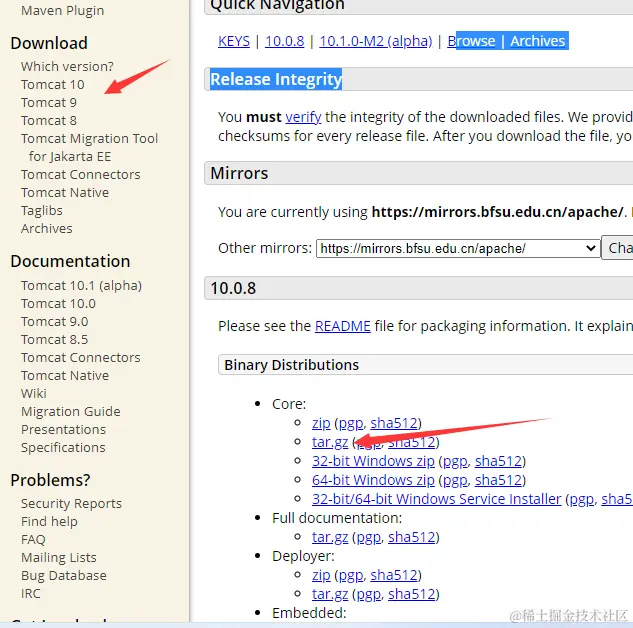Open pgp for Deployer zip
This screenshot has height=628, width=633.
pos(350,576)
